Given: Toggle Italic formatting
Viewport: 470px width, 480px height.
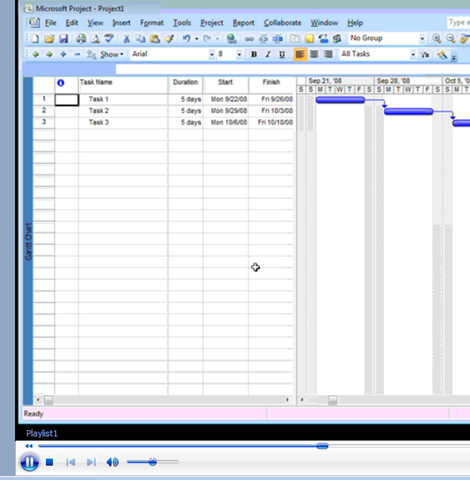Looking at the screenshot, I should point(268,54).
